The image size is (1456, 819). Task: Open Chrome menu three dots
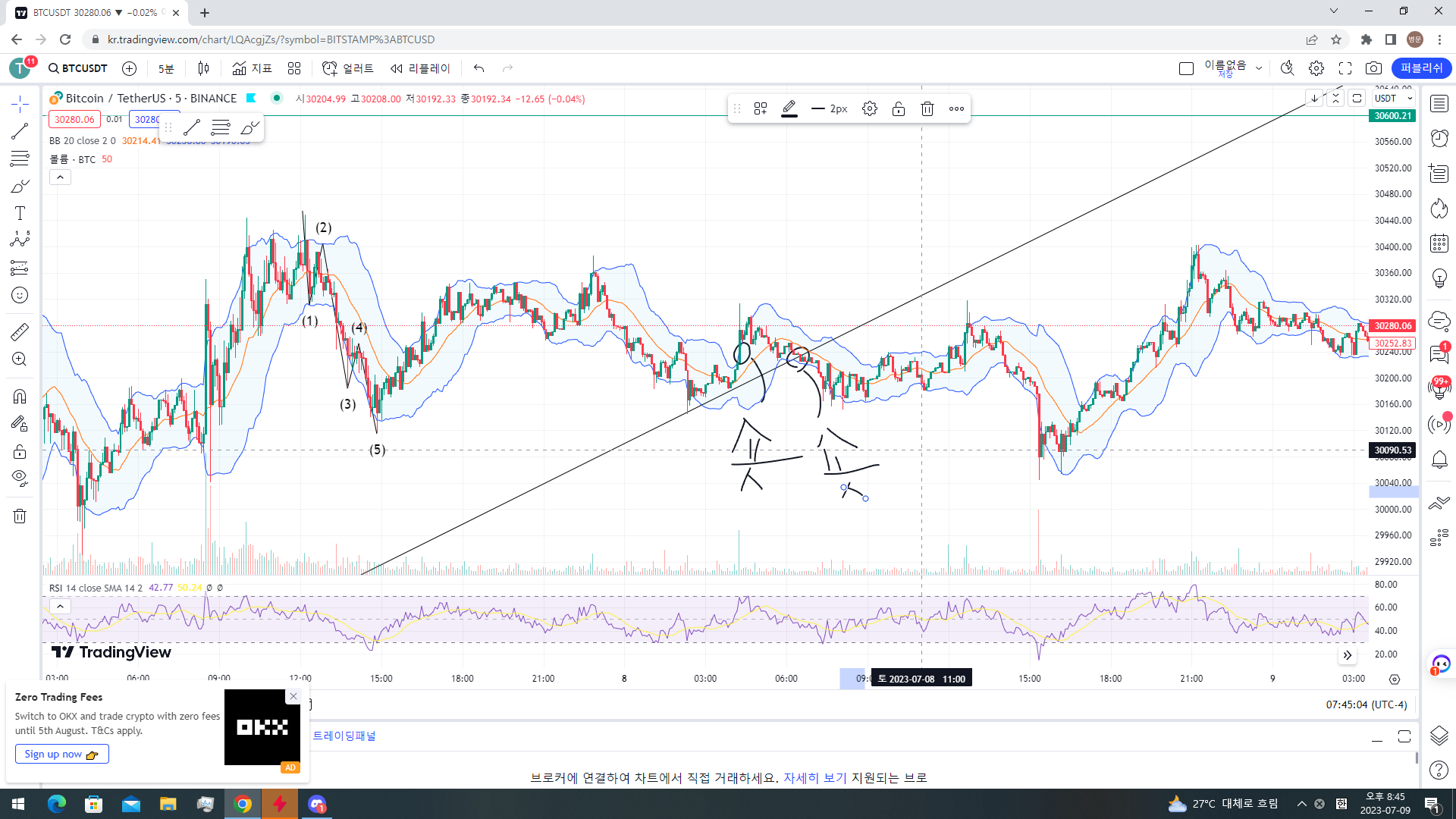(1439, 39)
